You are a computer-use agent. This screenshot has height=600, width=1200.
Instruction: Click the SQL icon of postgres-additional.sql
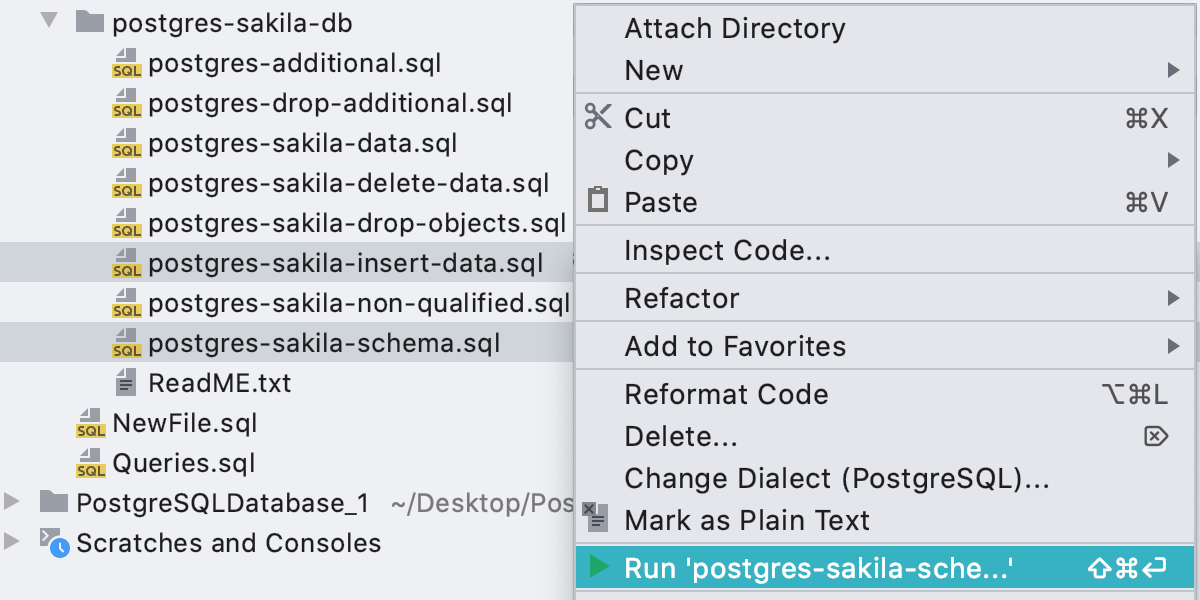pos(127,64)
